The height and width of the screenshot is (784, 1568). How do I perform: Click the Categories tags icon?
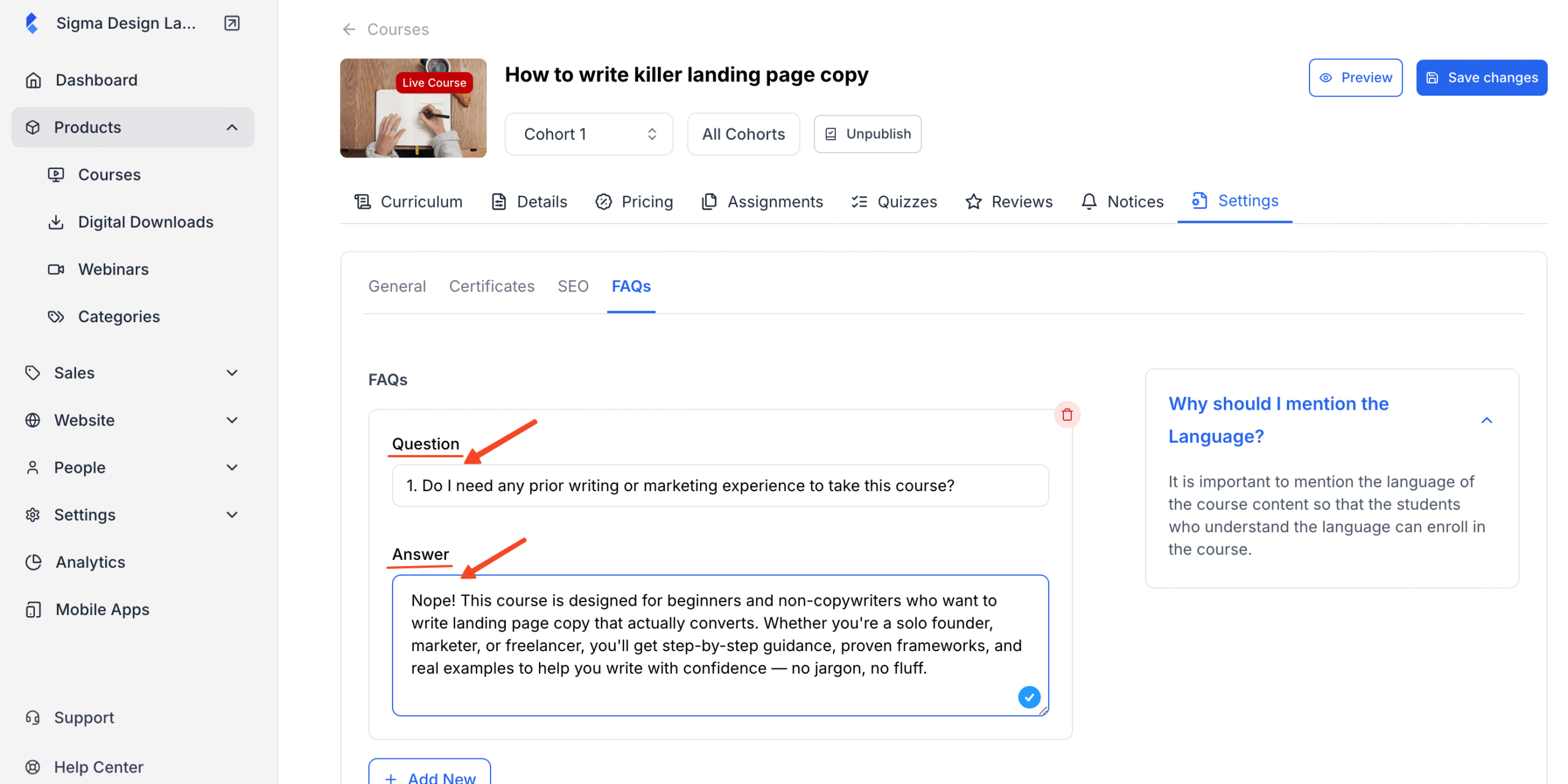[56, 317]
